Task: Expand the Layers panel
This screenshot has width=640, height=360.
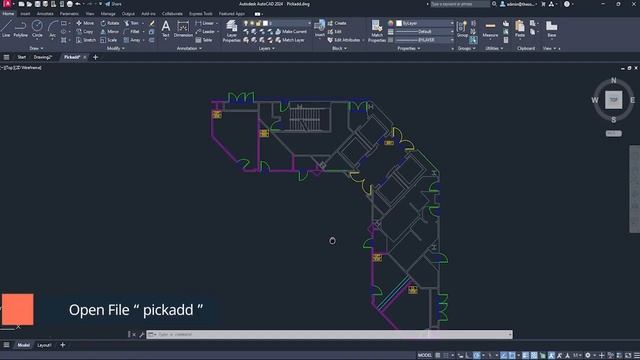Action: (x=266, y=49)
